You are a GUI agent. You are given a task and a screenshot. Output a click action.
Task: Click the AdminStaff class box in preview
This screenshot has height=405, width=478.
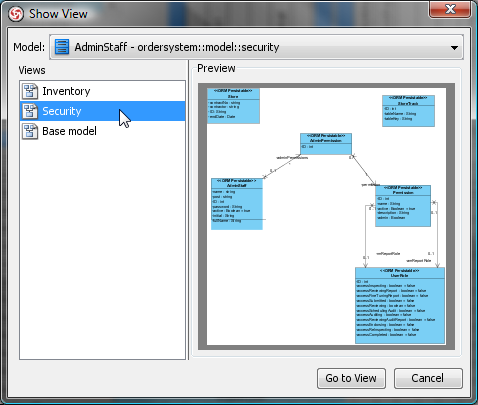[237, 204]
